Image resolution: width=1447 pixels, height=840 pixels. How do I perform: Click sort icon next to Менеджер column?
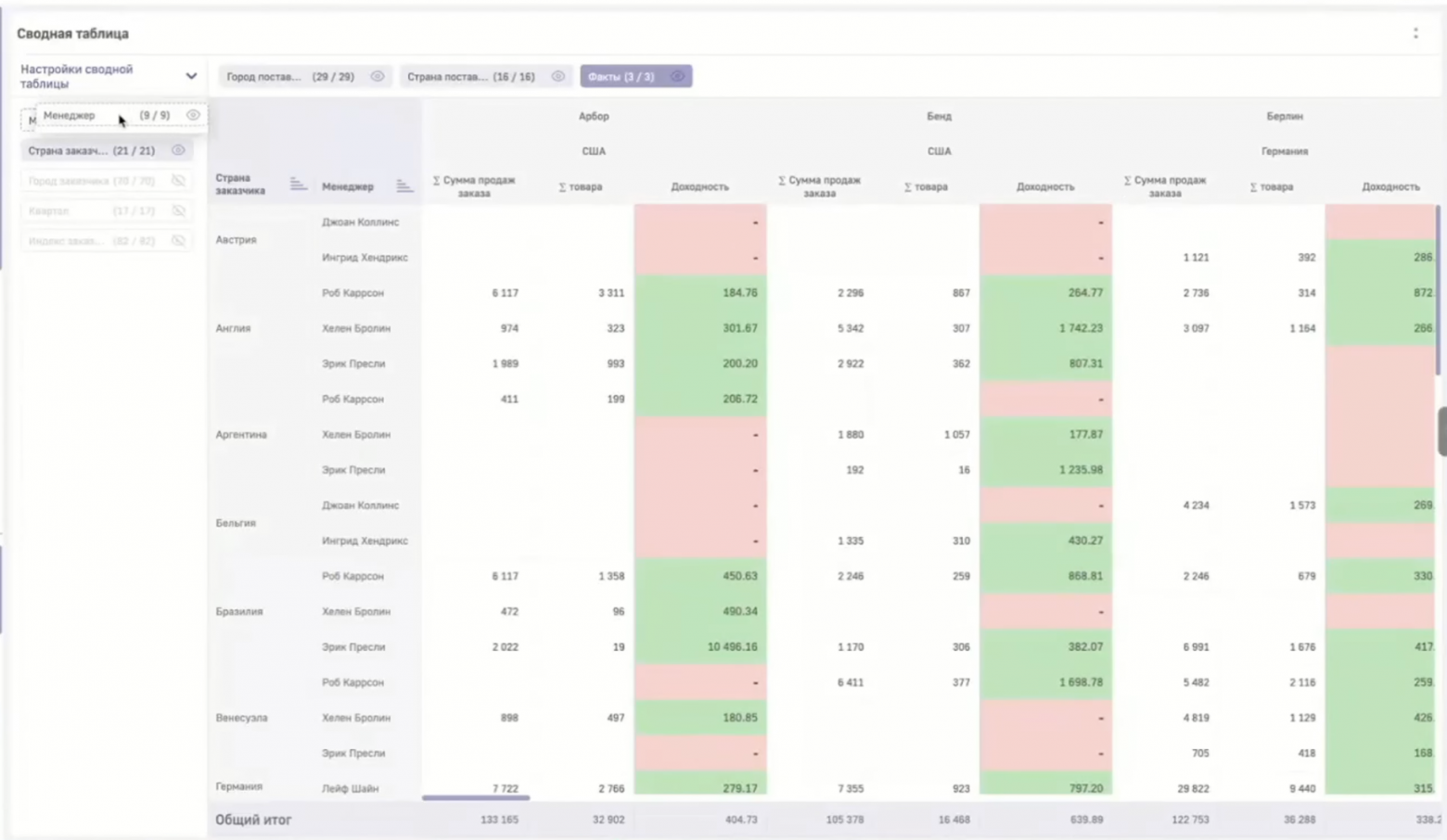click(x=403, y=186)
